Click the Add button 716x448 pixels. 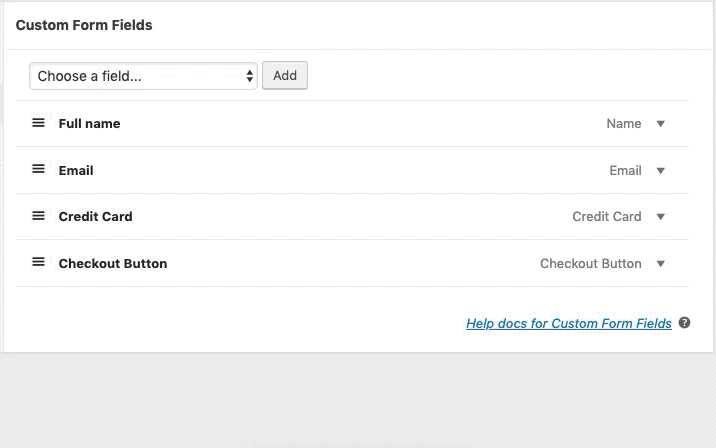285,75
